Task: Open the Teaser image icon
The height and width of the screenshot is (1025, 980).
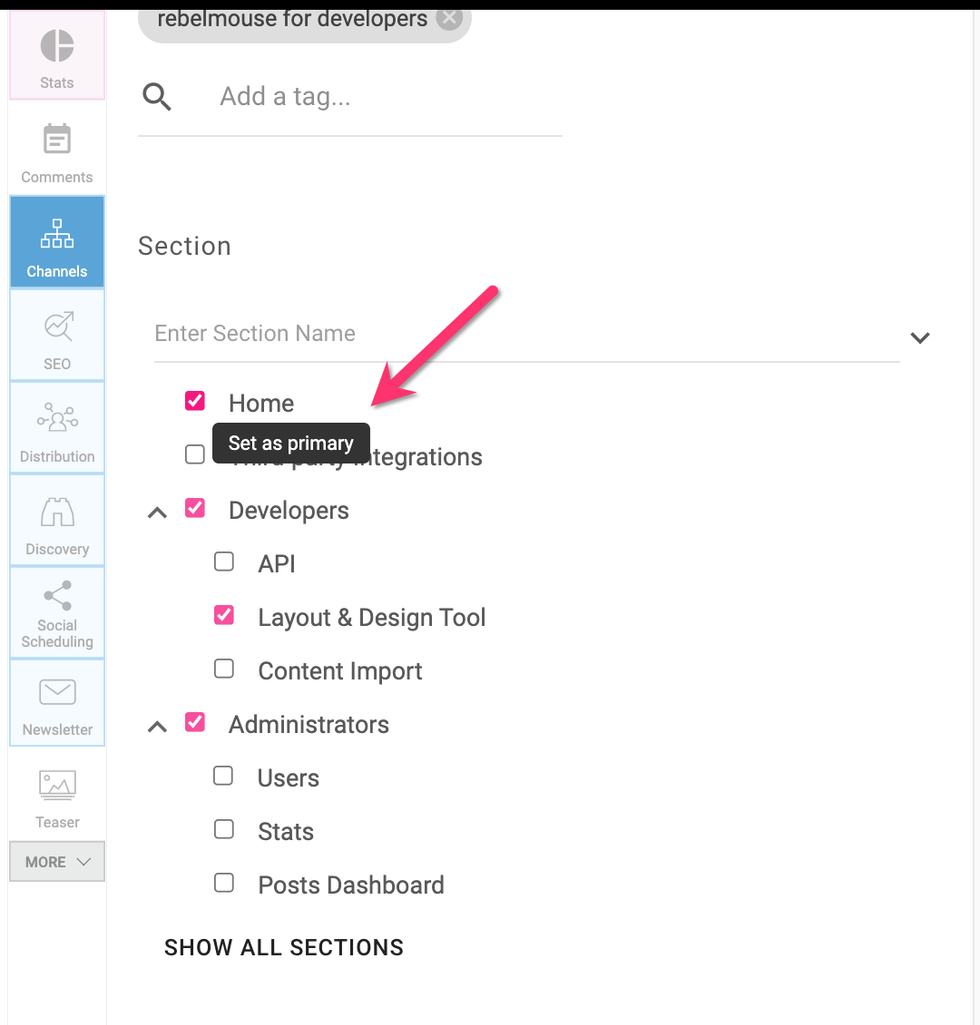Action: point(57,785)
